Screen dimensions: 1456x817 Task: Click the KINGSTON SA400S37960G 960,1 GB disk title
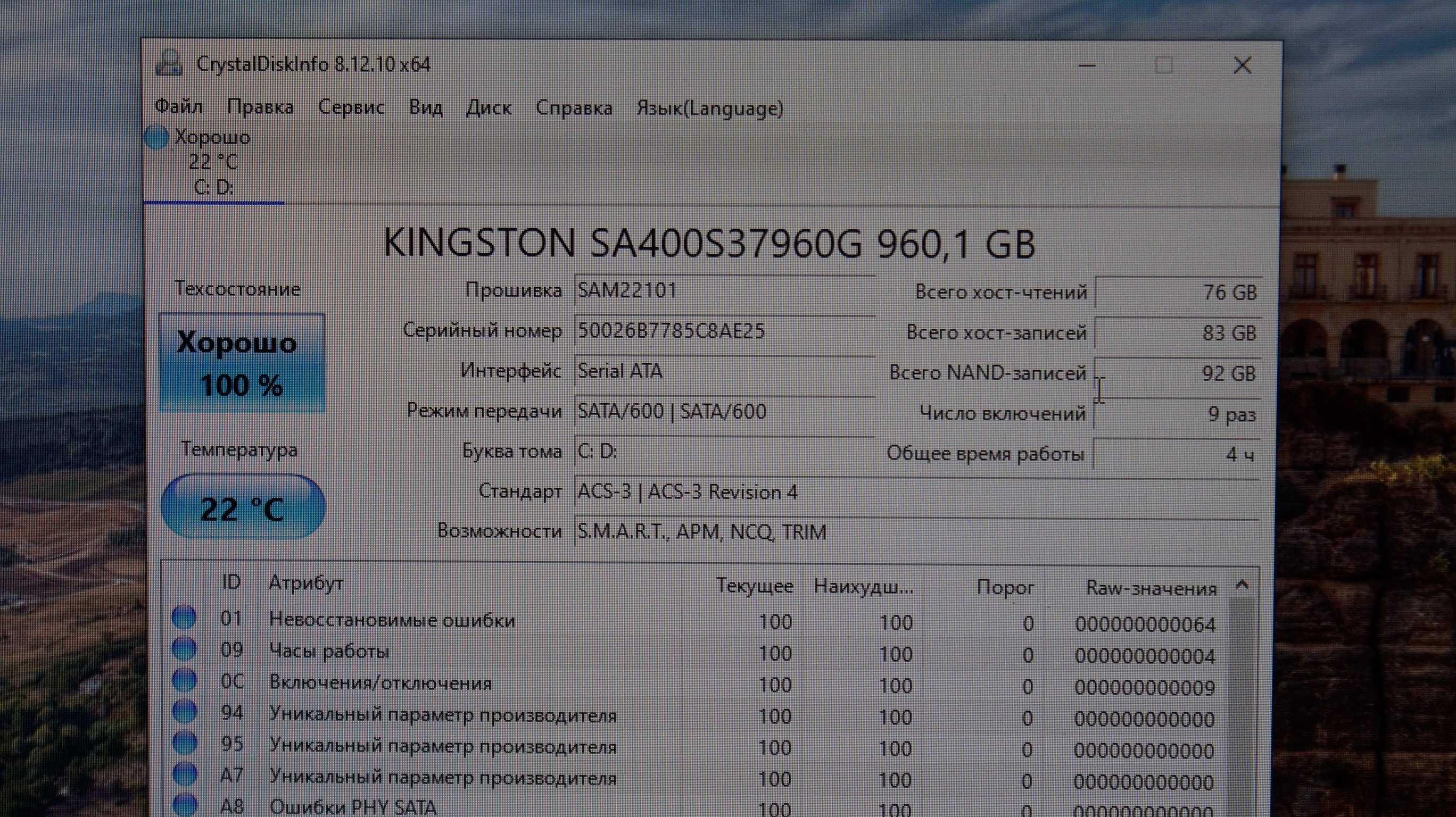pos(709,243)
